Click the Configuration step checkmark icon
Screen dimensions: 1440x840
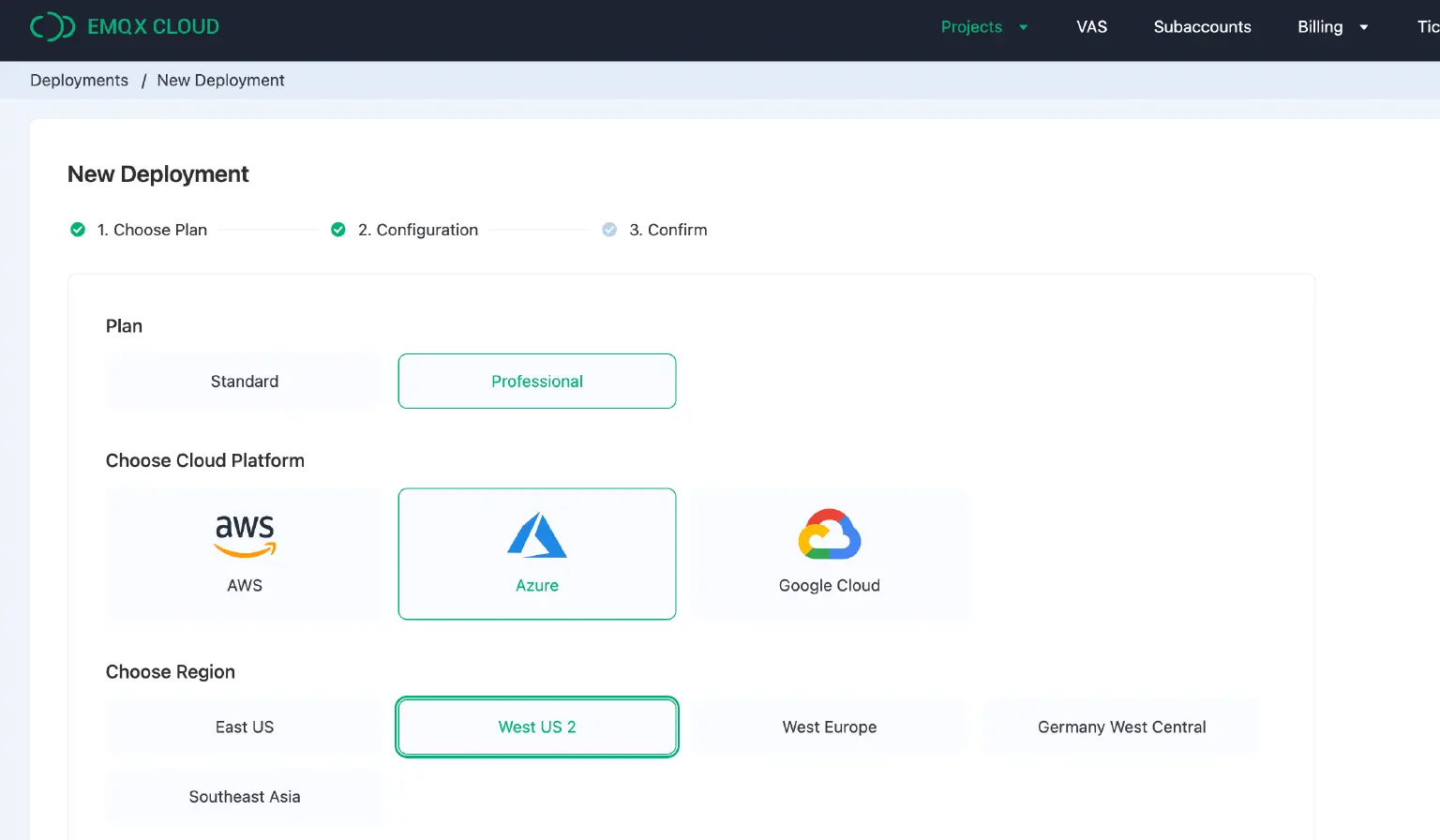(338, 230)
